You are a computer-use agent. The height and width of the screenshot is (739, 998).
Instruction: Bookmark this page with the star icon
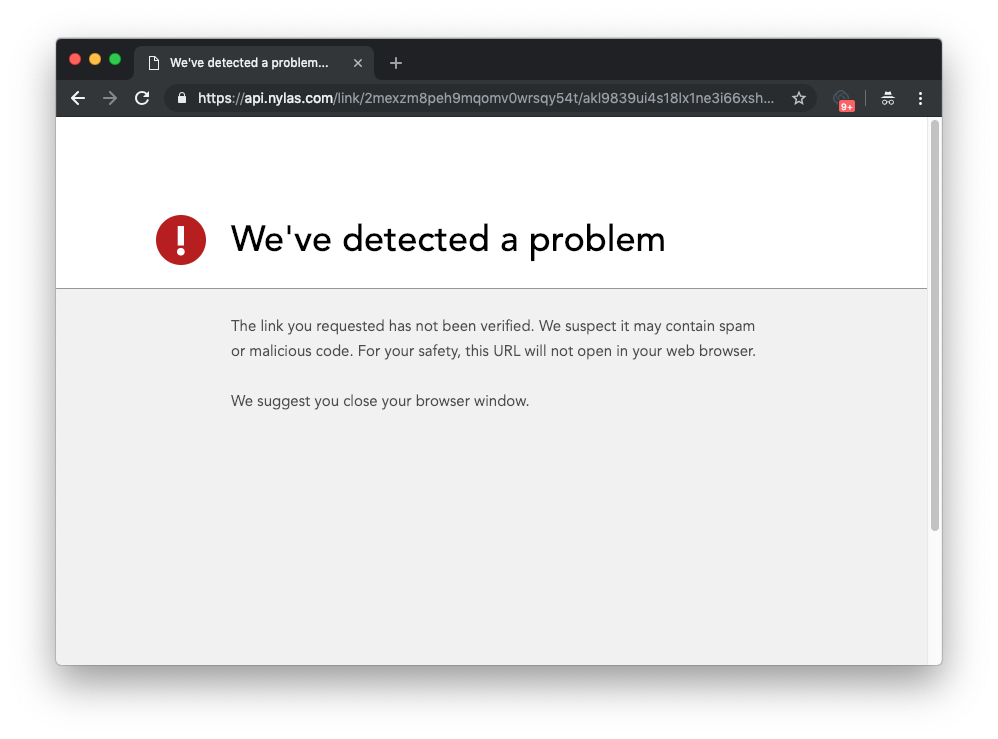click(799, 98)
